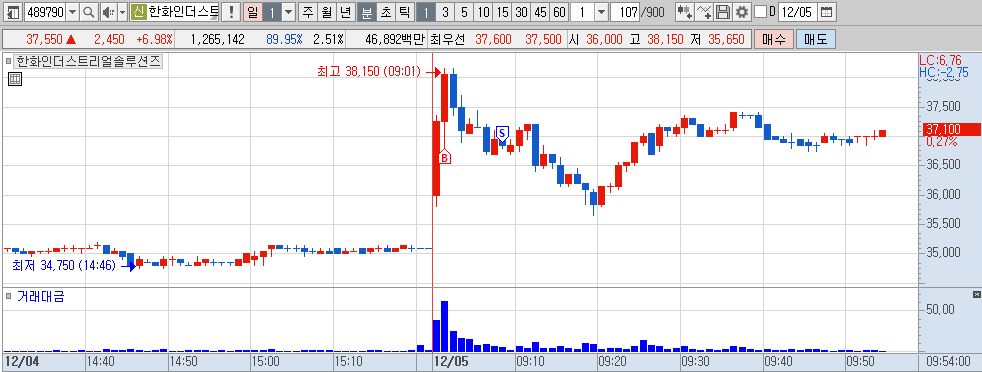Click the add candlestick chart icon

[x=685, y=11]
